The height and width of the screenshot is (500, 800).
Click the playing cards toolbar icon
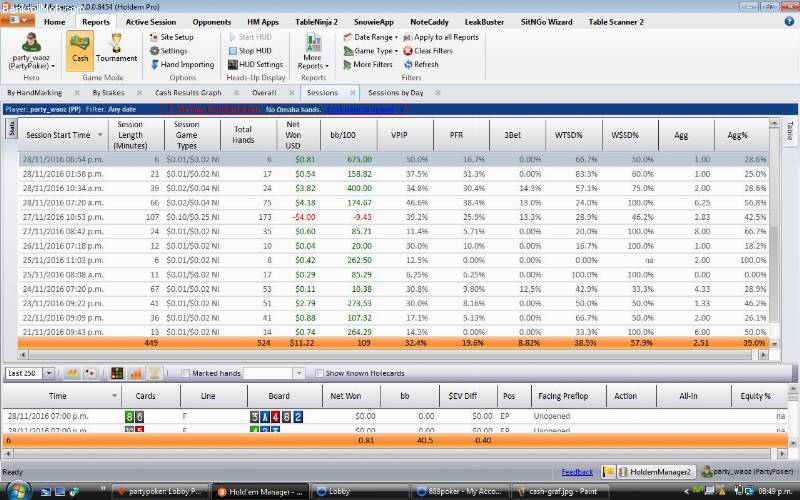point(90,373)
